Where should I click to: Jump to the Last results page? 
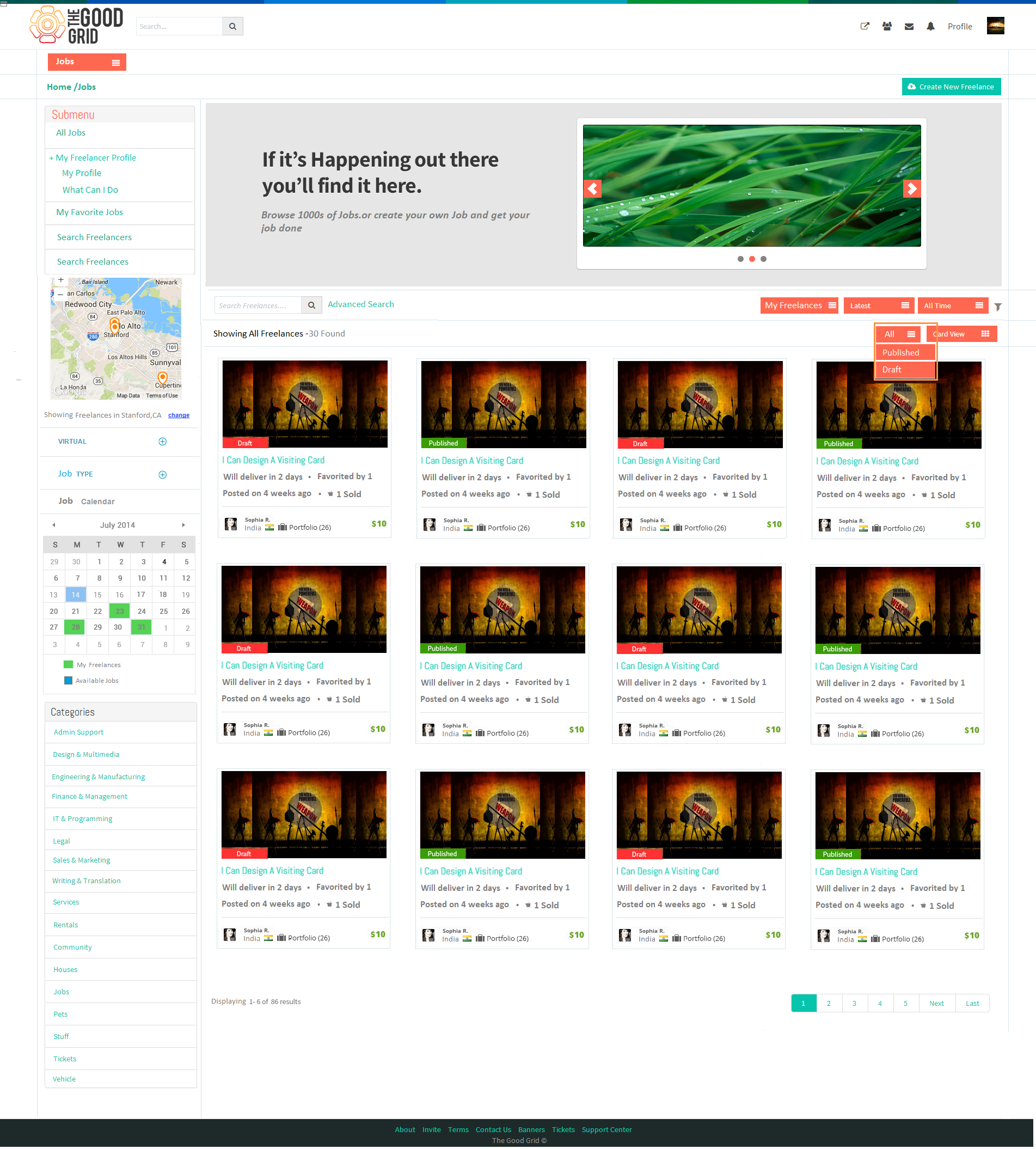(972, 1003)
